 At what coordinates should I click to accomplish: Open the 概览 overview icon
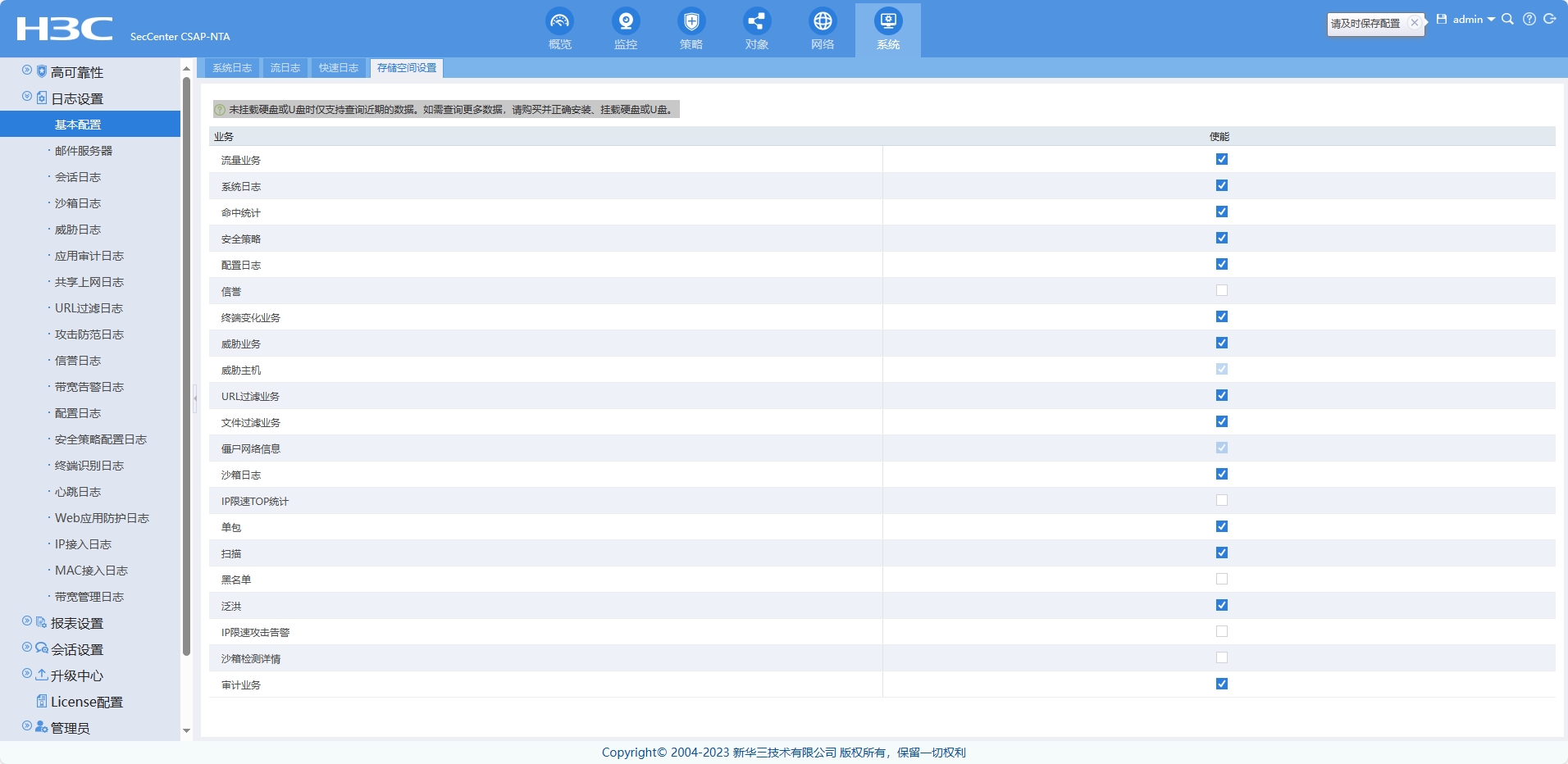(x=560, y=21)
